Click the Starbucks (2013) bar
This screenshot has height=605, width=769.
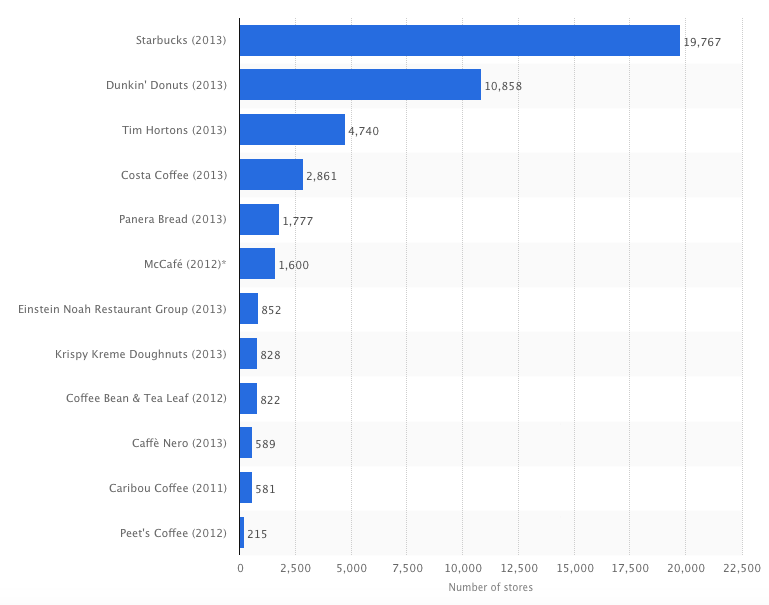coord(460,40)
